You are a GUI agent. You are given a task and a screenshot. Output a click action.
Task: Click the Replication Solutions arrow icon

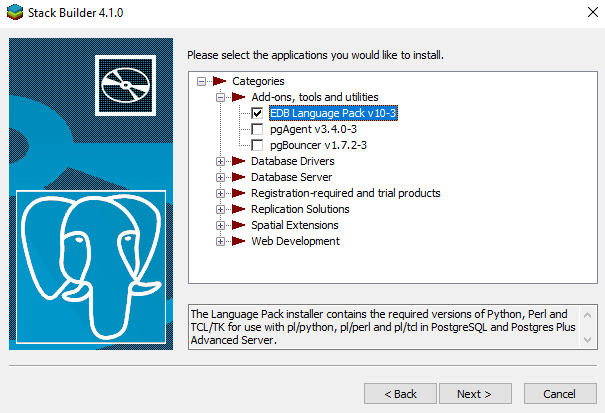pos(239,209)
